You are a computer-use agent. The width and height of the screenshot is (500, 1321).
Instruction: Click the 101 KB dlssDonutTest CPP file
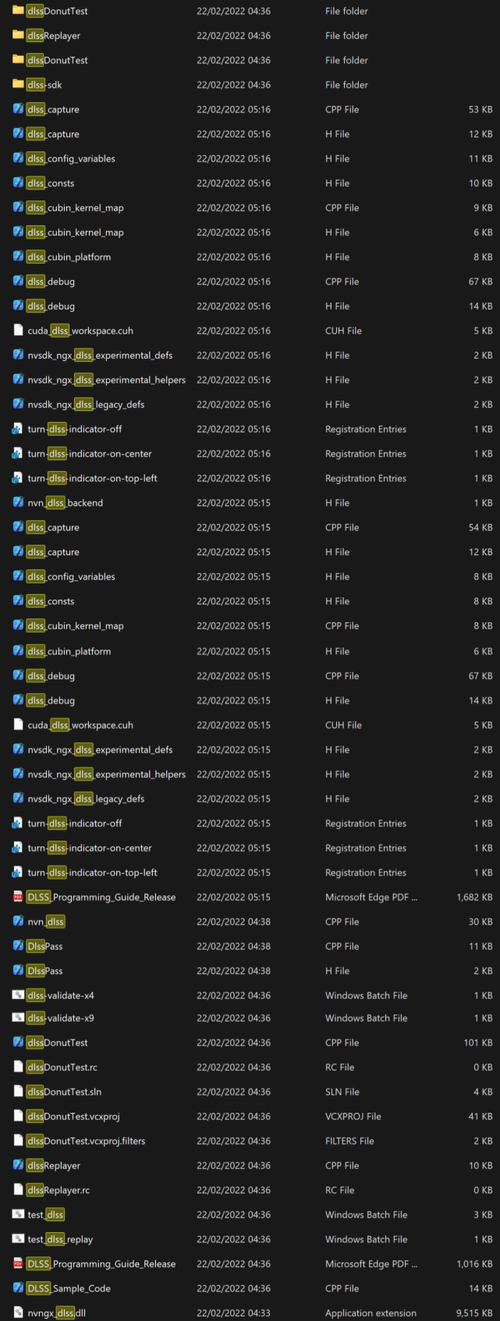click(x=250, y=1042)
